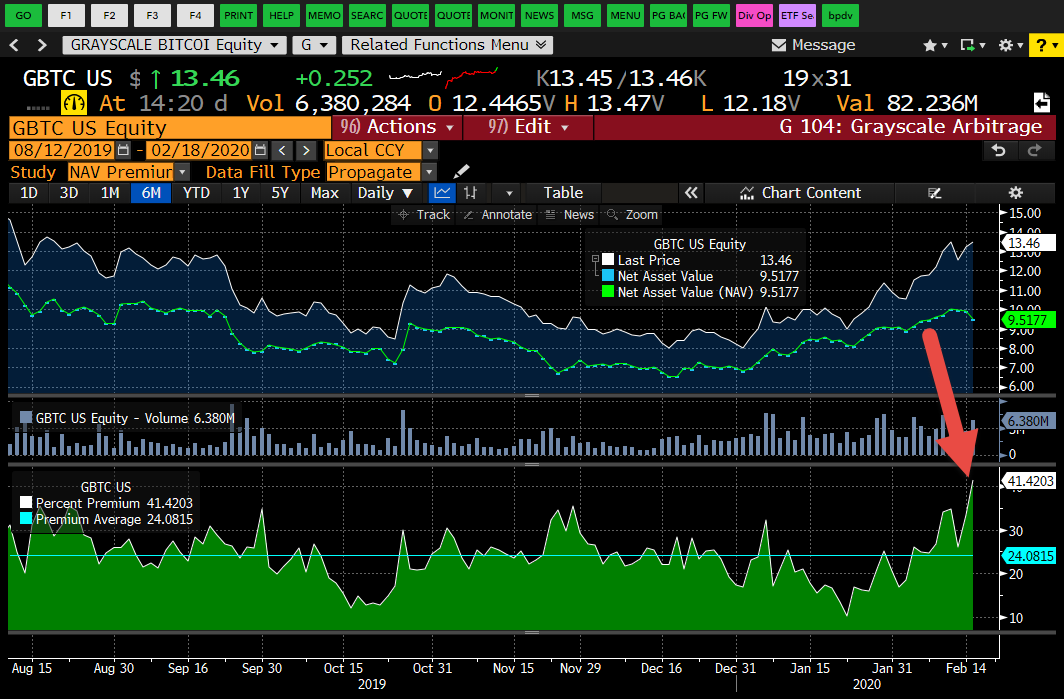Click the undo arrow icon
The image size is (1064, 699).
[997, 150]
